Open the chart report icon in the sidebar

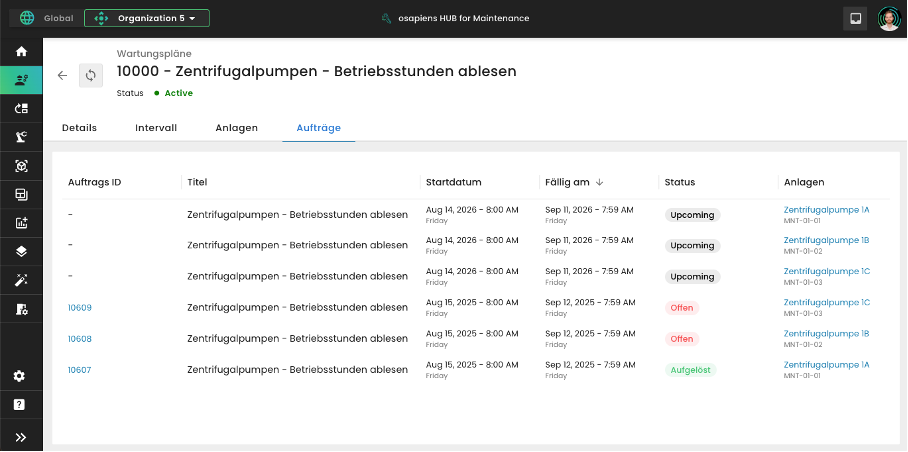coord(21,223)
